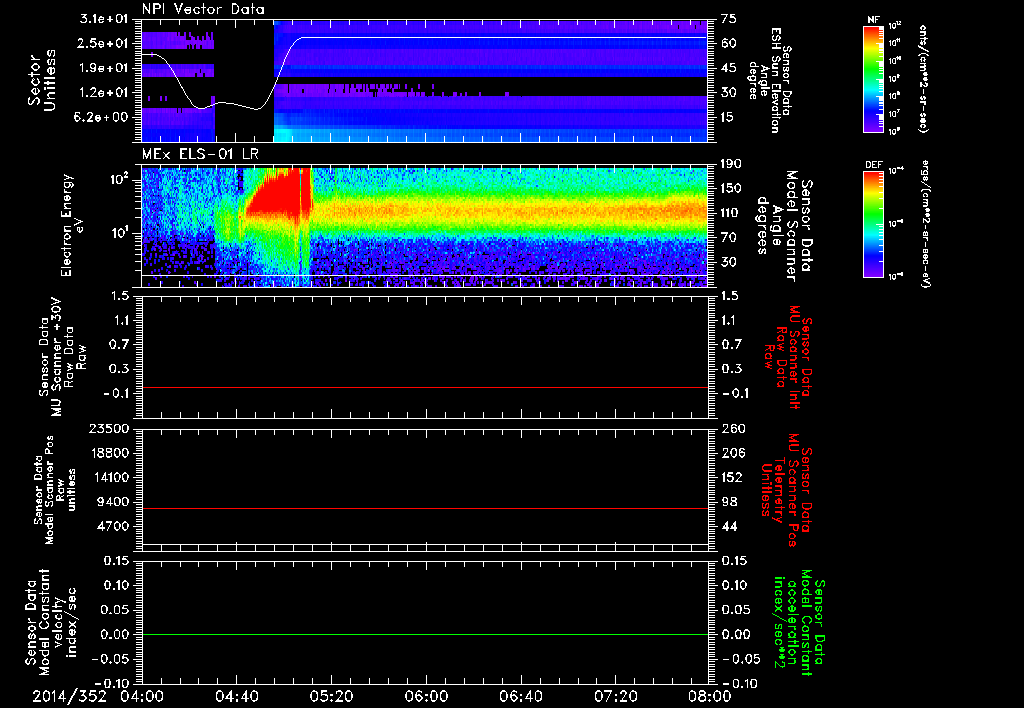Click the 44 telemetry axis value

(729, 526)
